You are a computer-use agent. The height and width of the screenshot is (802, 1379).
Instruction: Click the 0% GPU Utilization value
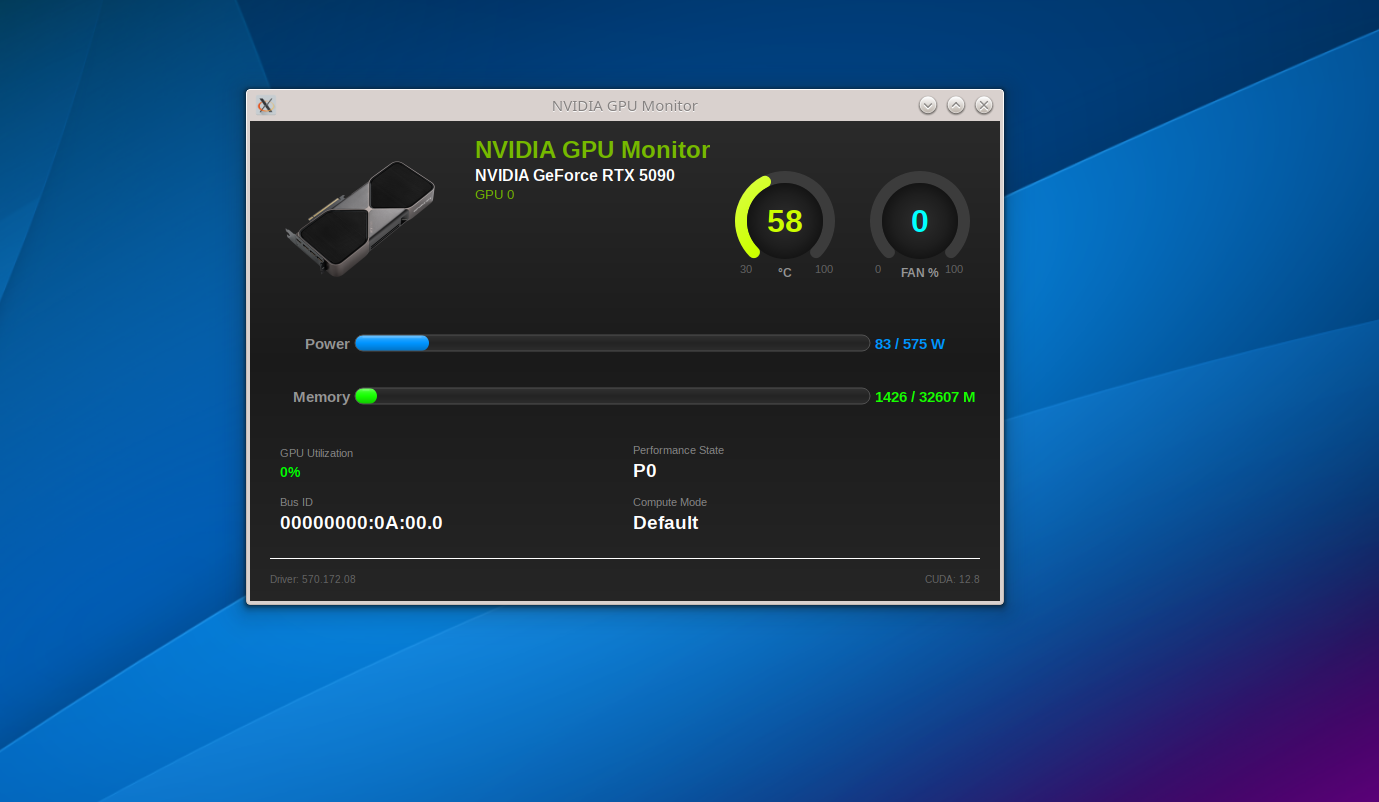(290, 472)
